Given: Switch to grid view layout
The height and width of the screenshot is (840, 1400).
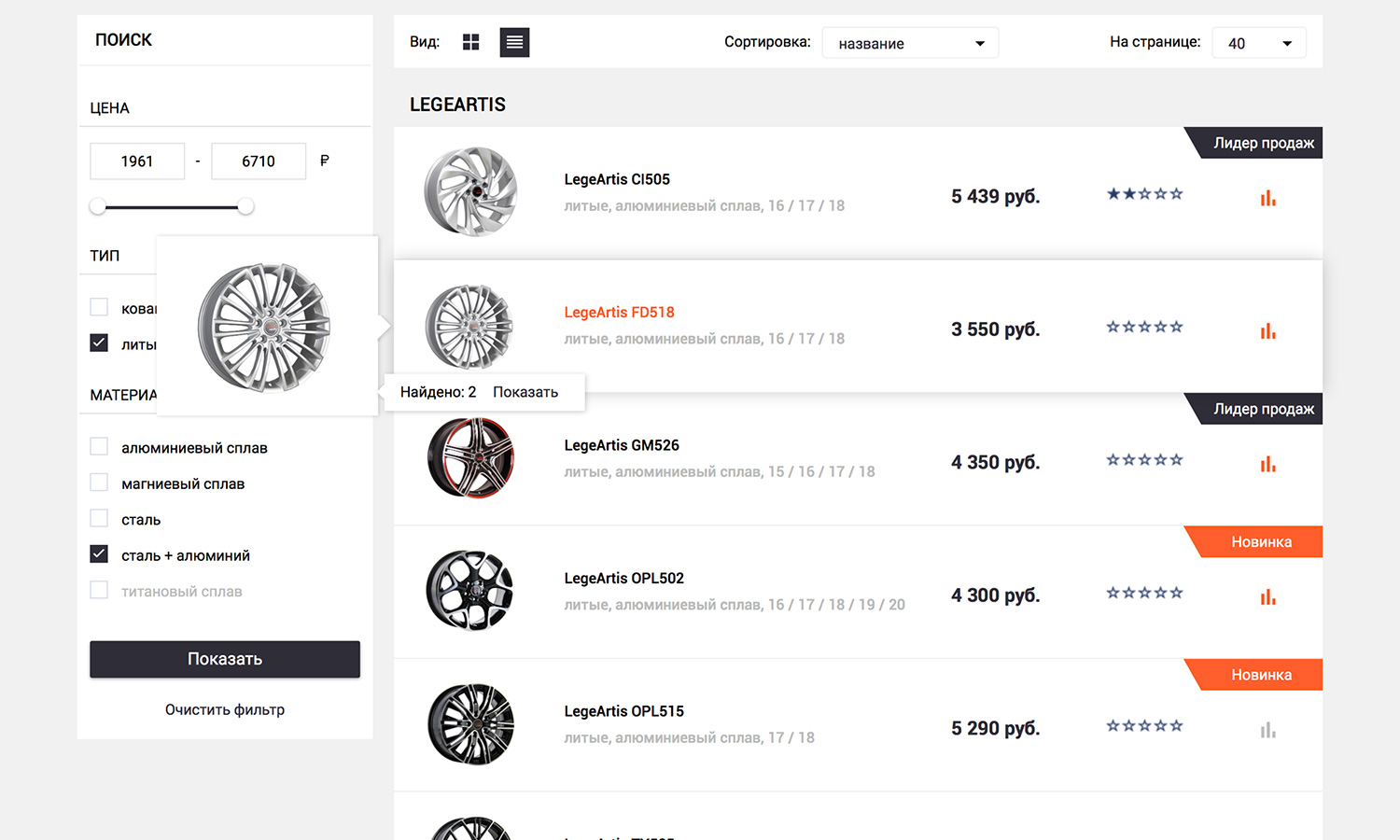Looking at the screenshot, I should click(x=470, y=42).
